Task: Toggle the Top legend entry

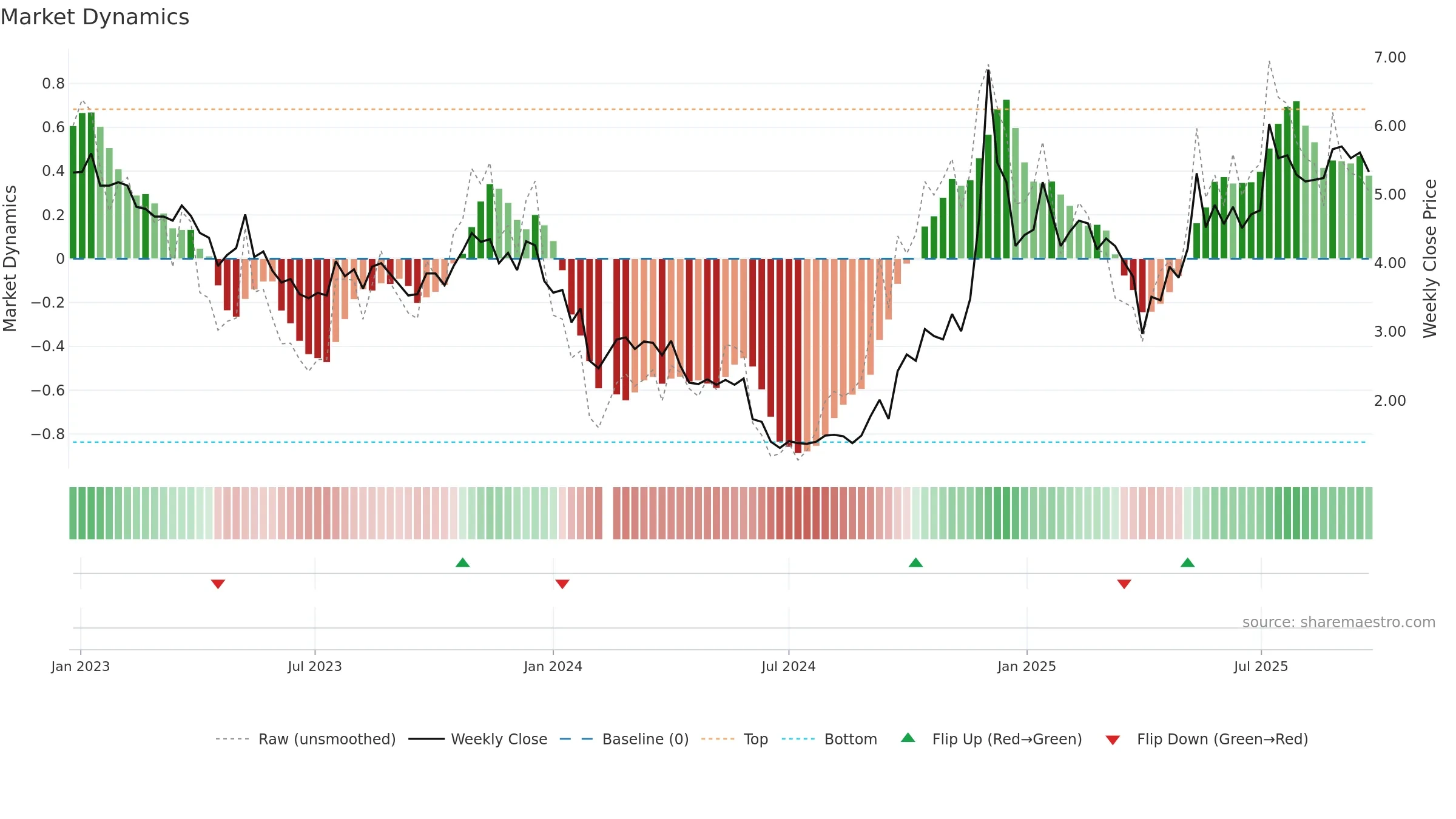Action: (735, 740)
